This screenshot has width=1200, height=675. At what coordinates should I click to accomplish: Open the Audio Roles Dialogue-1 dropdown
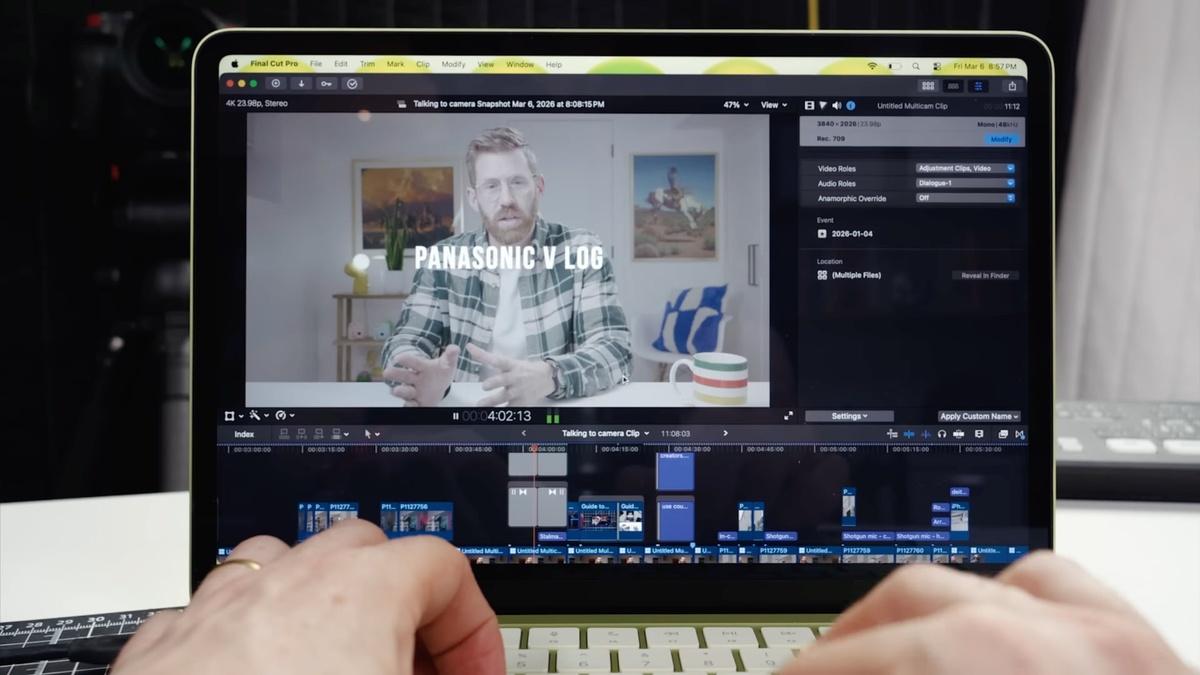coord(965,183)
